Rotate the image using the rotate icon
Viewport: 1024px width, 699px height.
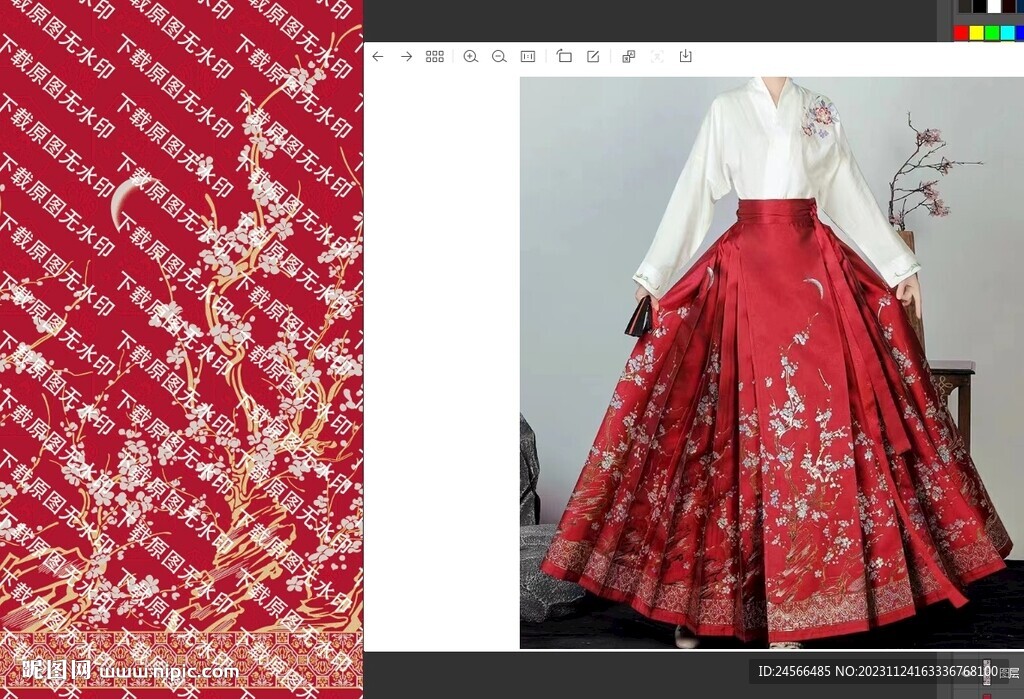point(564,57)
